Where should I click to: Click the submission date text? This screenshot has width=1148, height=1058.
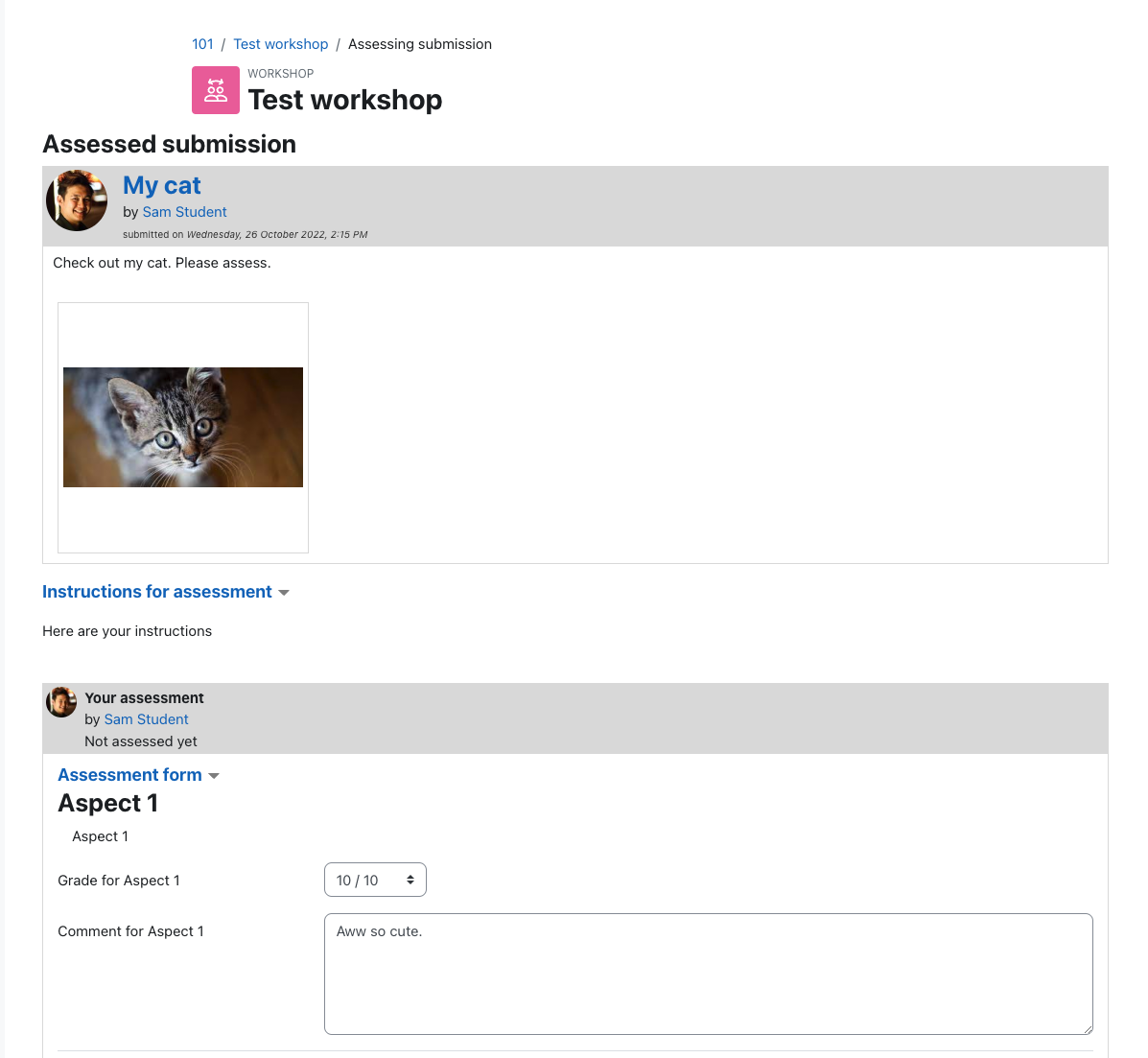(x=277, y=235)
